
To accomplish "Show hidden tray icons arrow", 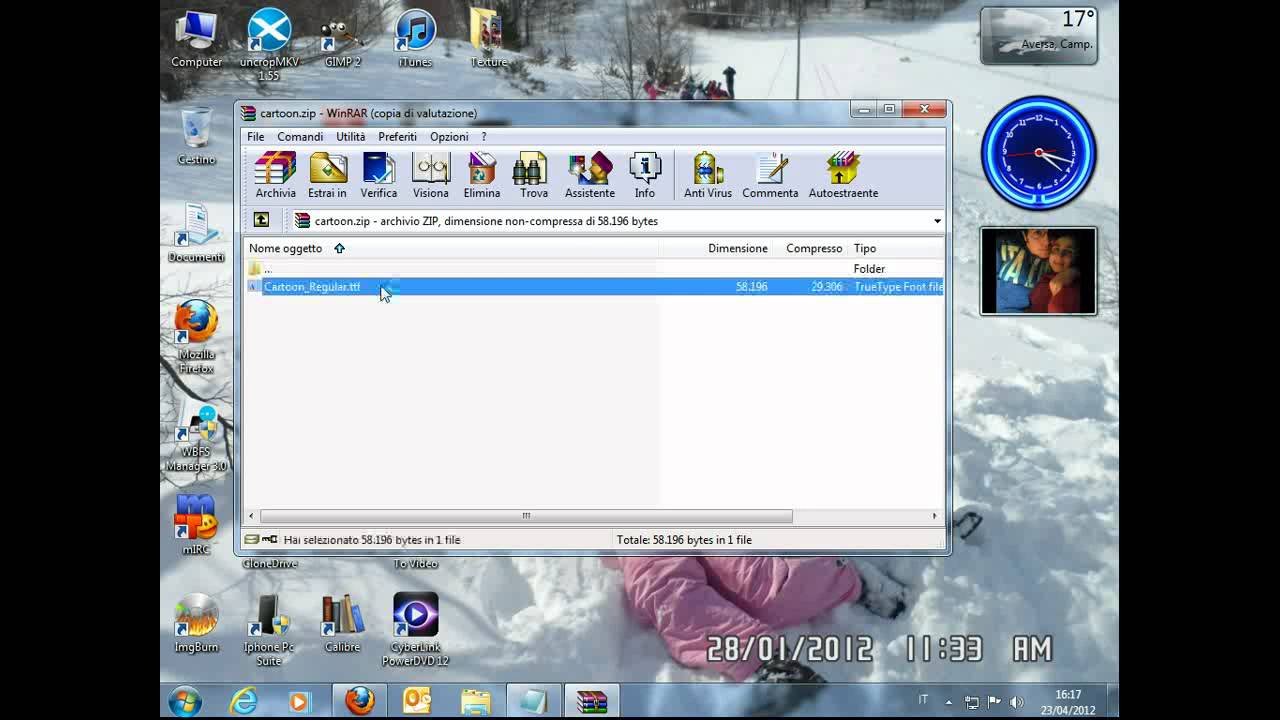I will (x=948, y=702).
